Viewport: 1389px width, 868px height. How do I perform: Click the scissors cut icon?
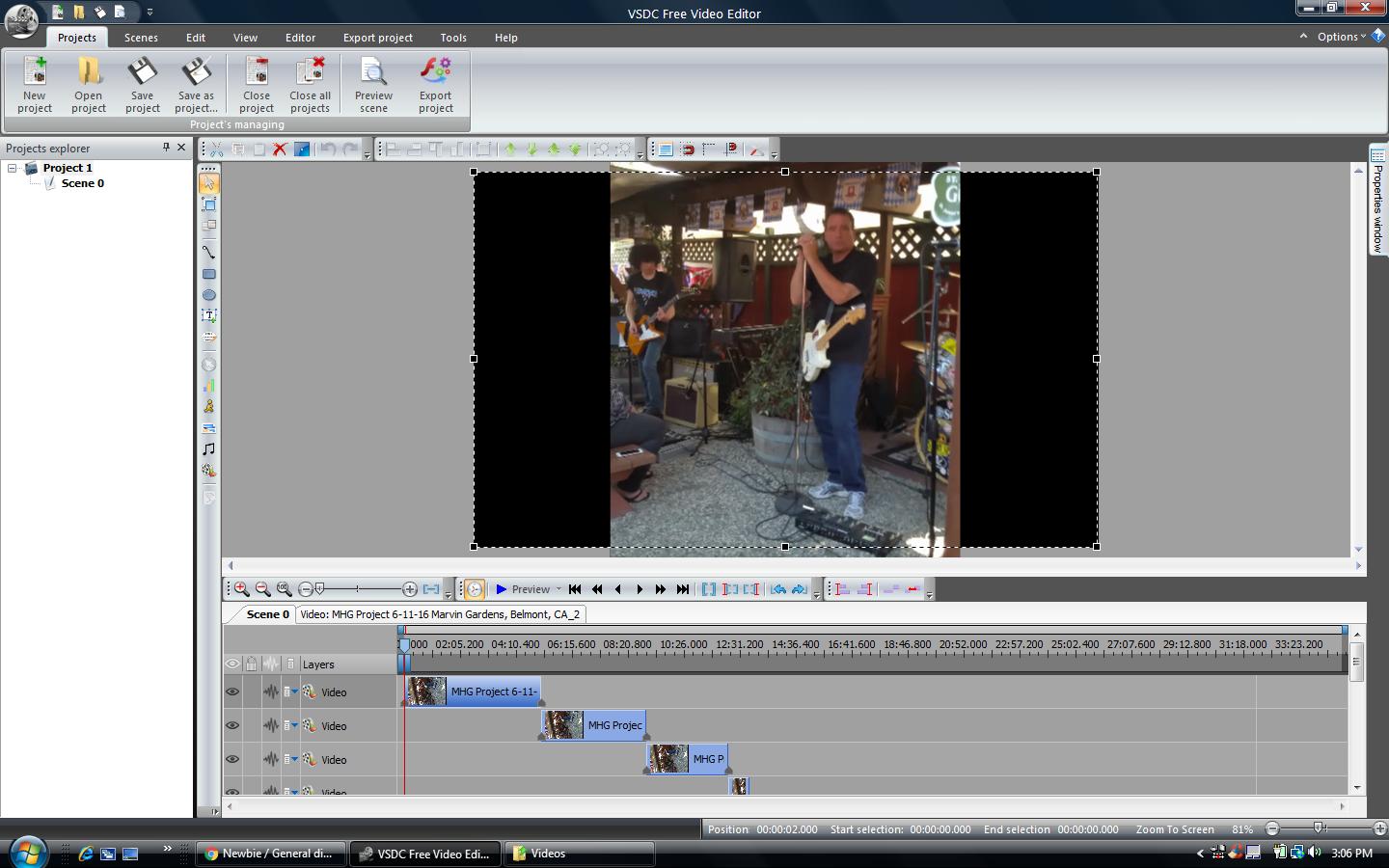216,149
